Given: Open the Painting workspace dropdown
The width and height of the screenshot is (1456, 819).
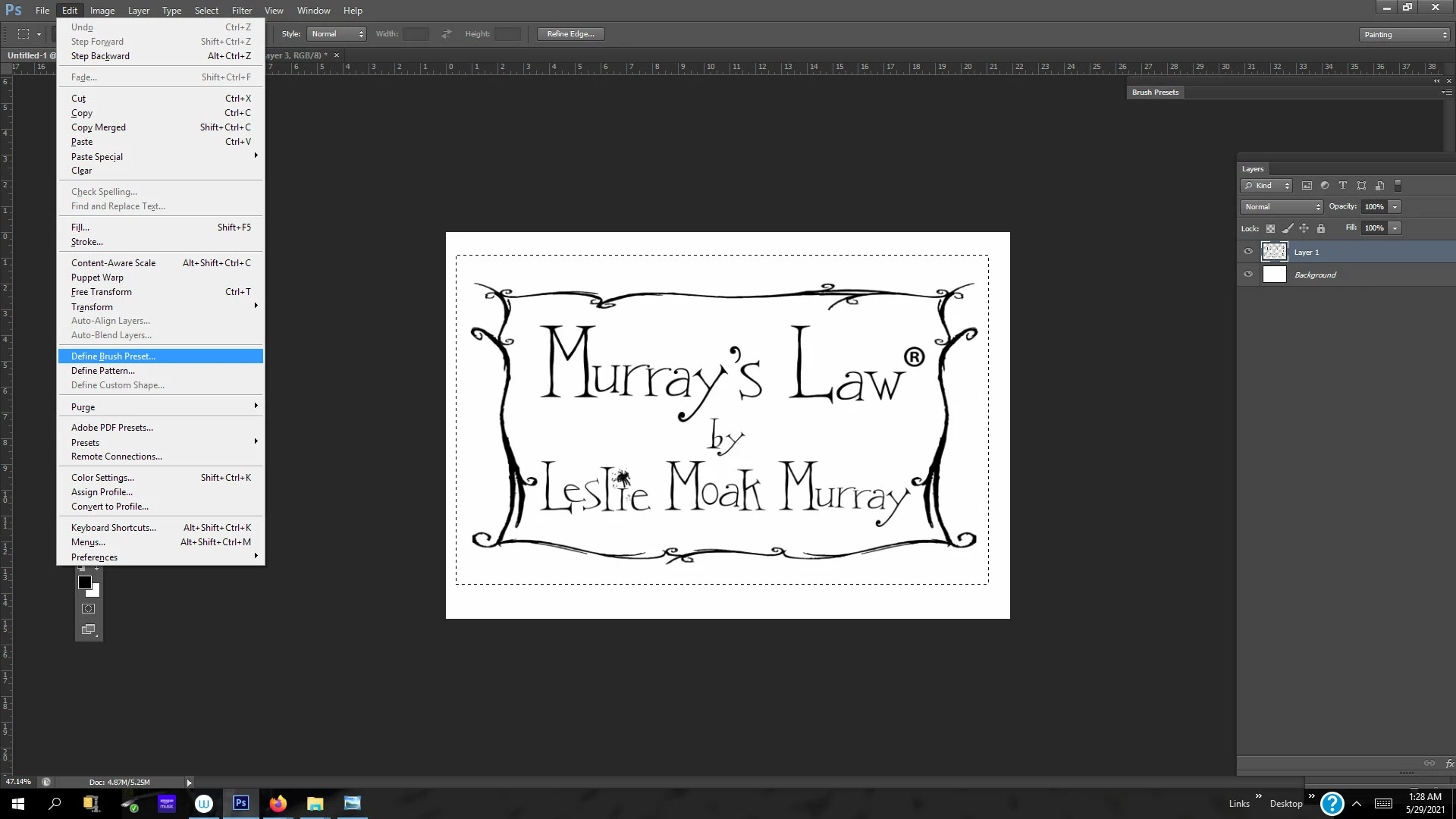Looking at the screenshot, I should (1404, 35).
